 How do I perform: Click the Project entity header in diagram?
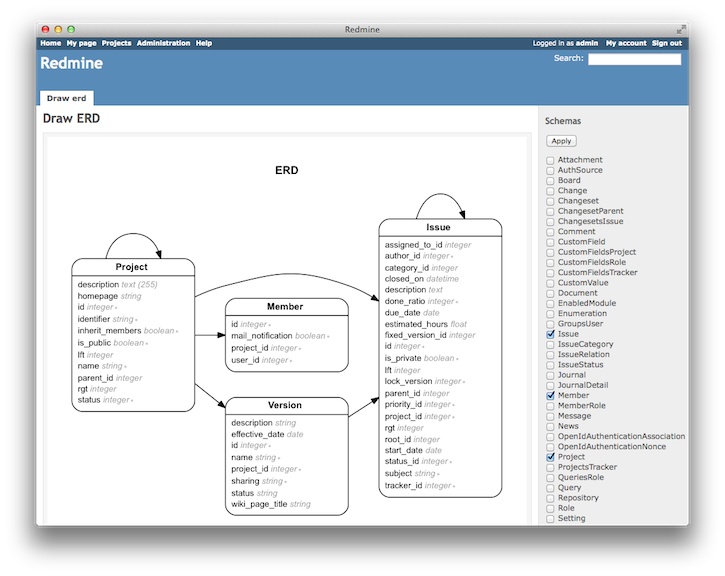coord(132,267)
